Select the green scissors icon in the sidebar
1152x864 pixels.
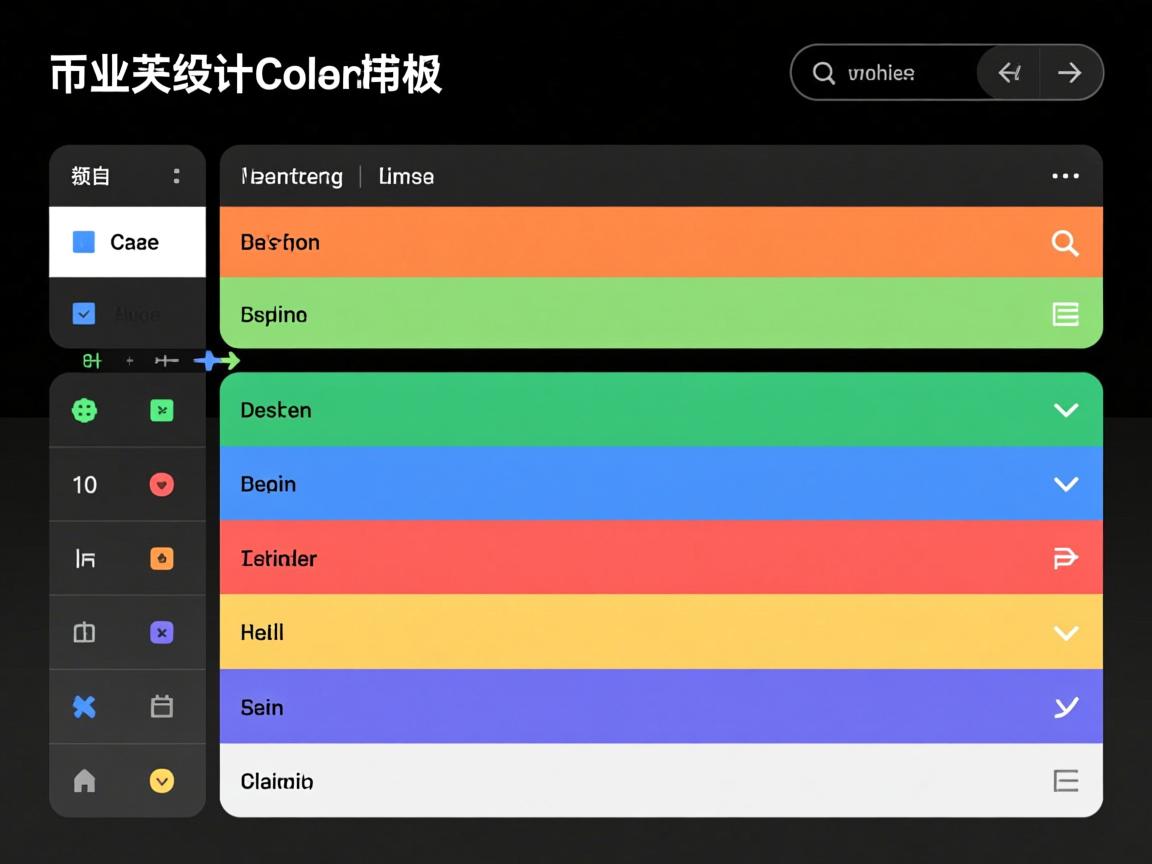pos(162,410)
